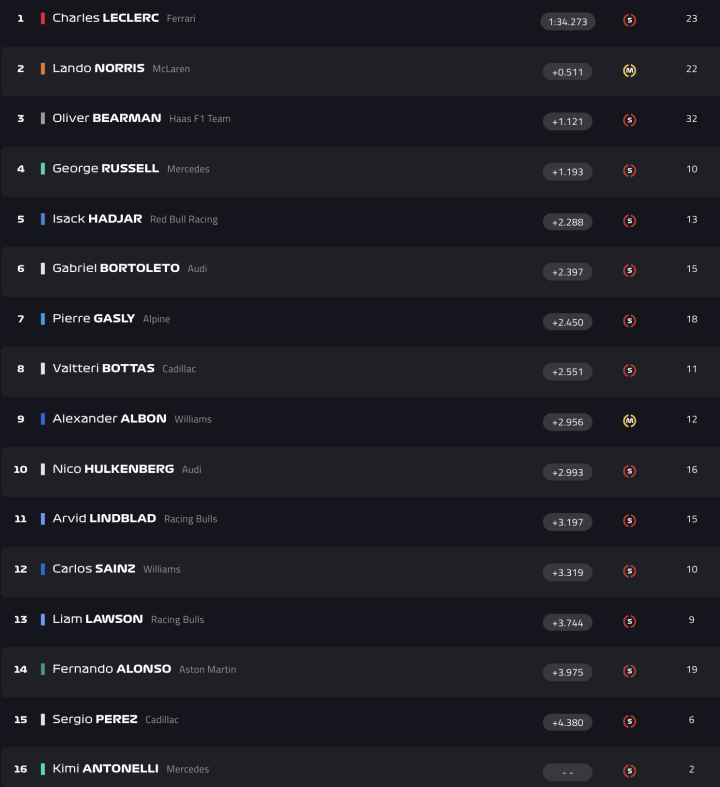
Task: Click the medium tyre icon for Norris
Action: point(629,70)
